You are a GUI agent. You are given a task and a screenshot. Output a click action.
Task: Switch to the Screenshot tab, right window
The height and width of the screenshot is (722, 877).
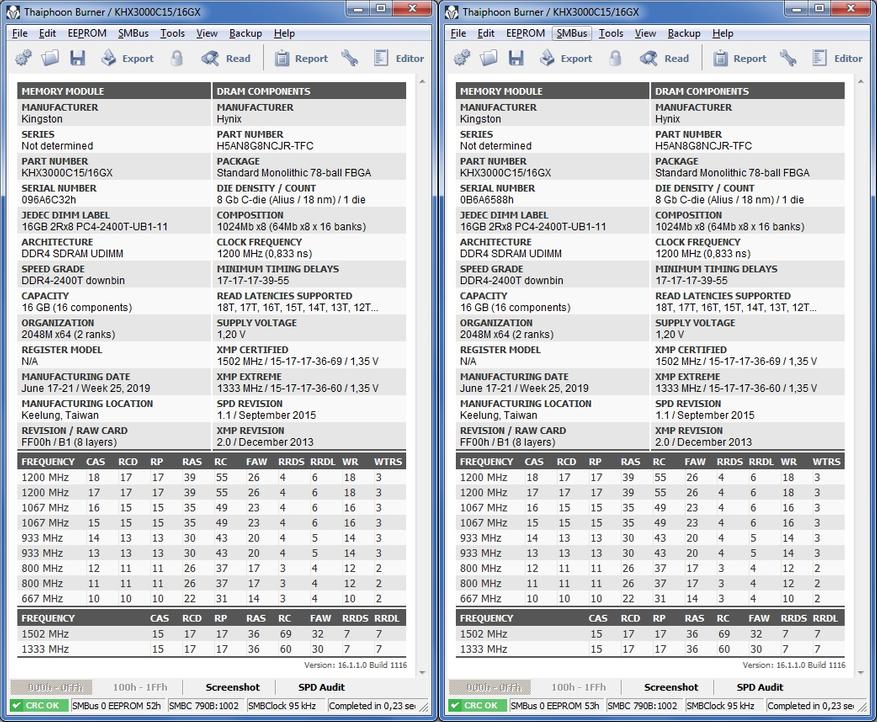click(x=671, y=687)
